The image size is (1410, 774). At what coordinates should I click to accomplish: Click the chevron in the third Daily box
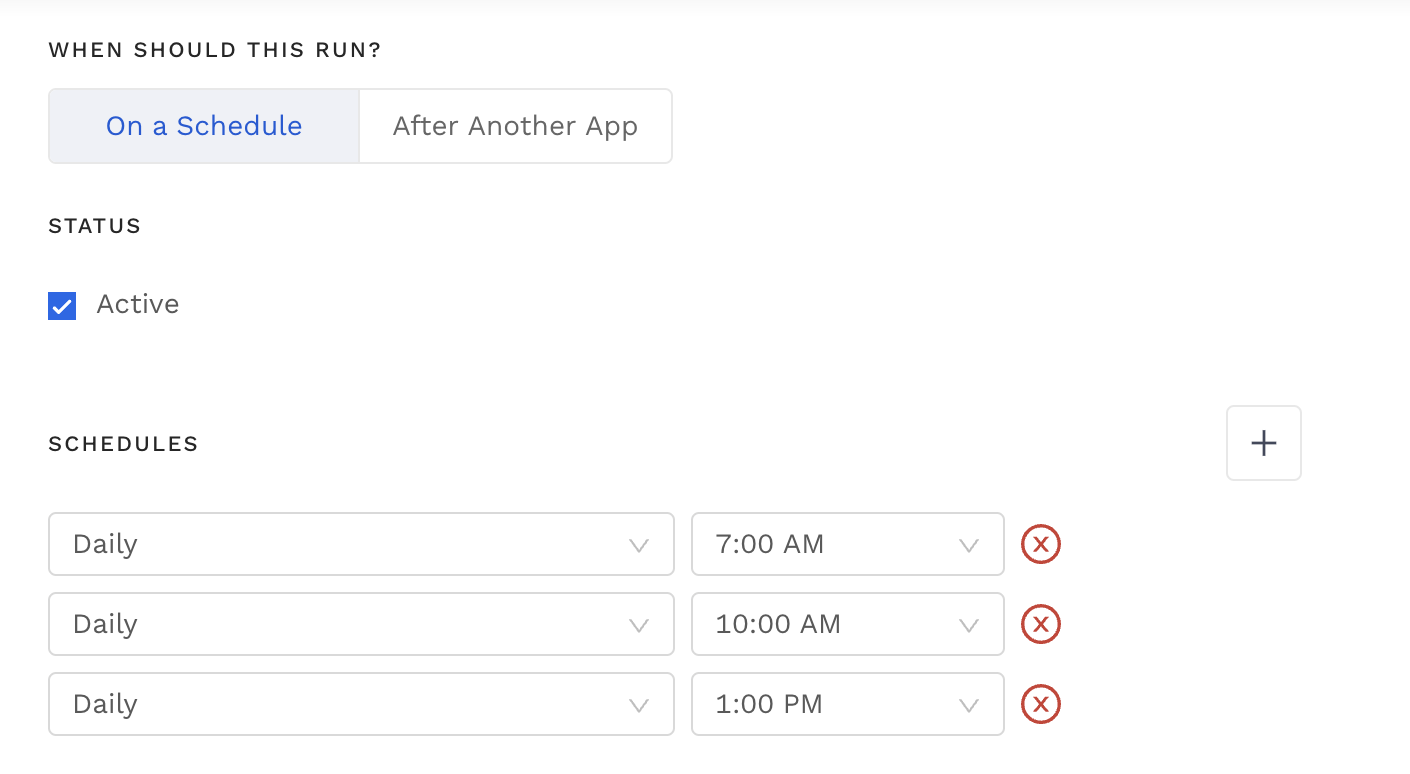638,705
